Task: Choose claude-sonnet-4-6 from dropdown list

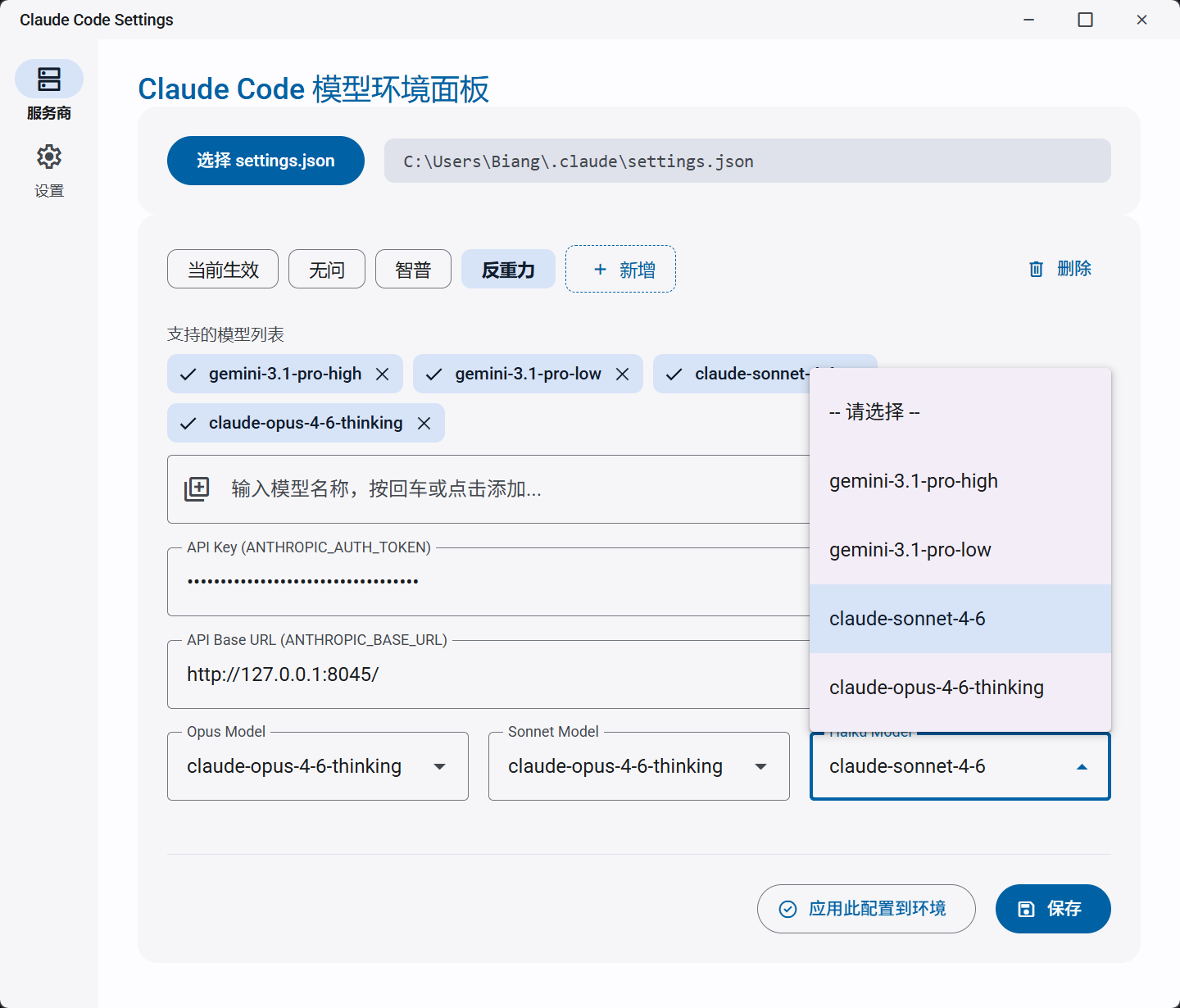Action: (960, 619)
